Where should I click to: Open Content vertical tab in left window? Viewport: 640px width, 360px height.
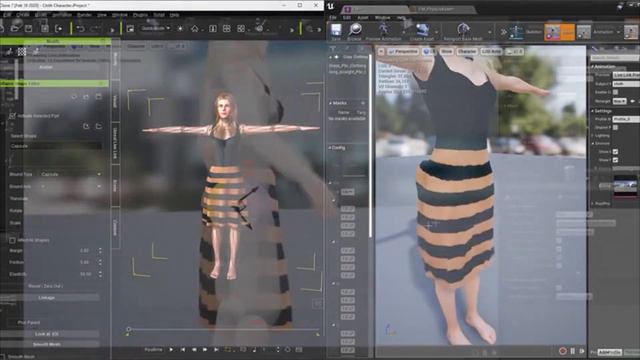(116, 227)
